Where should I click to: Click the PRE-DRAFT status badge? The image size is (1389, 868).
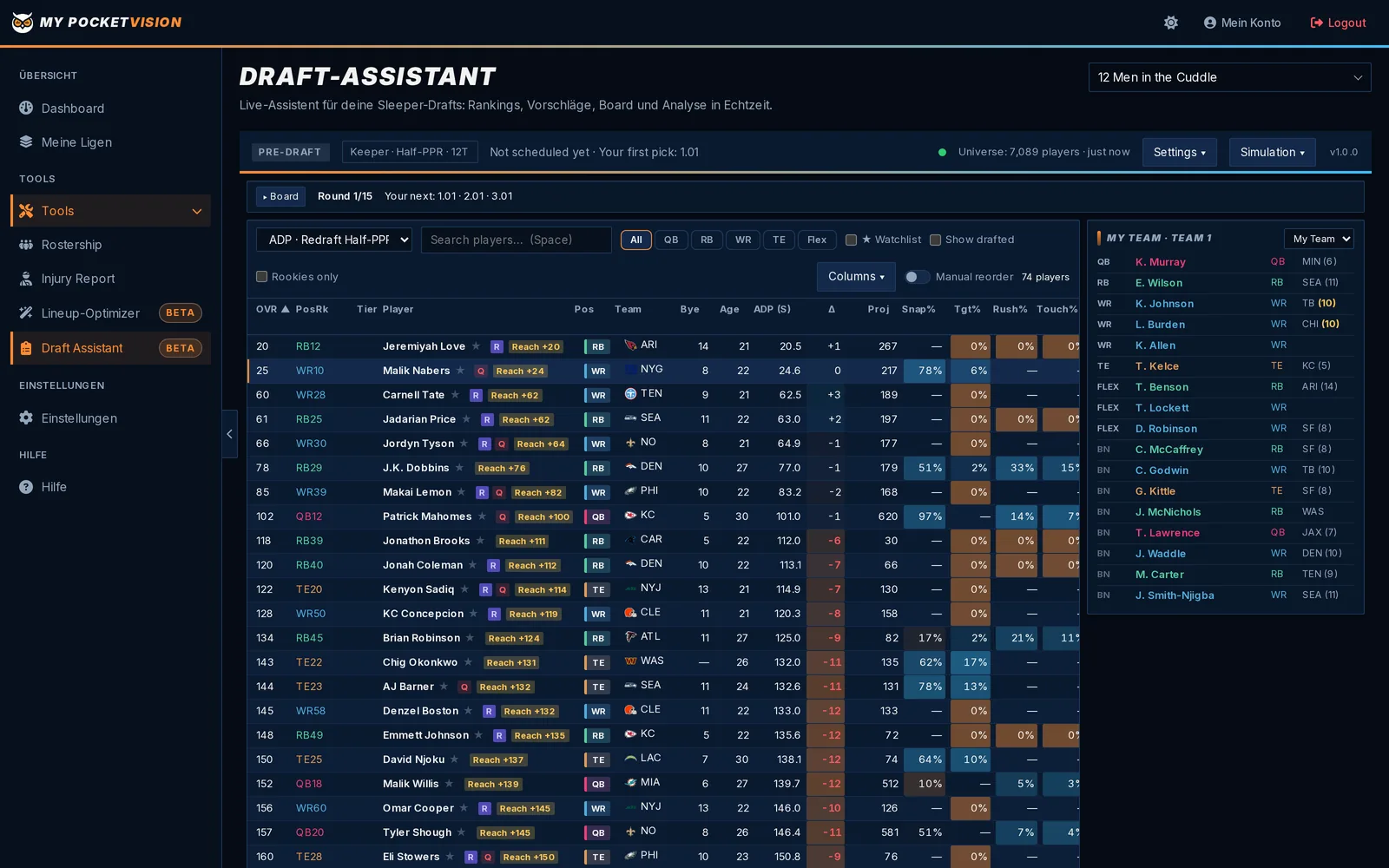click(290, 152)
